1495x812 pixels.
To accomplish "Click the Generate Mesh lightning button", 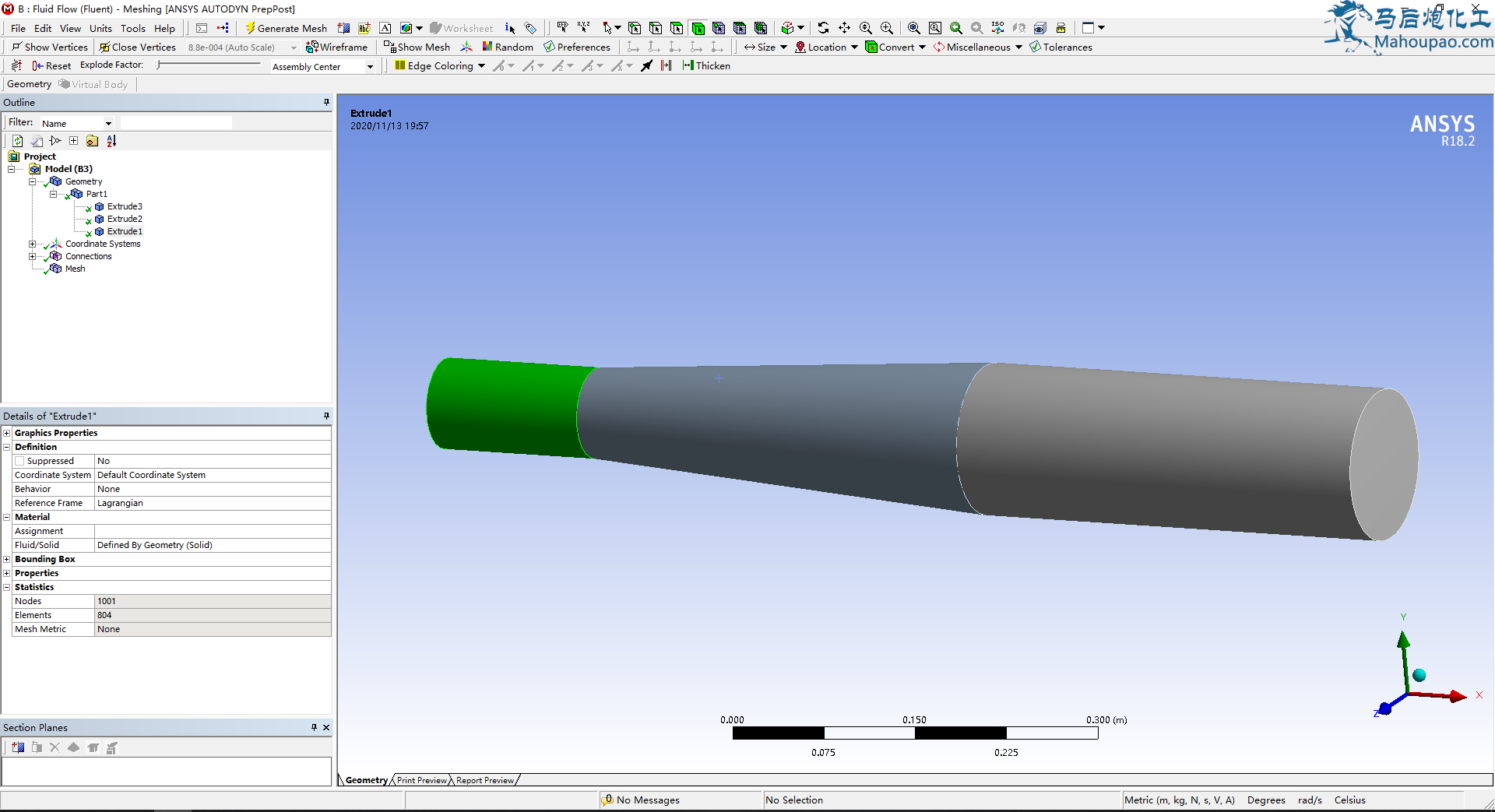I will click(286, 28).
